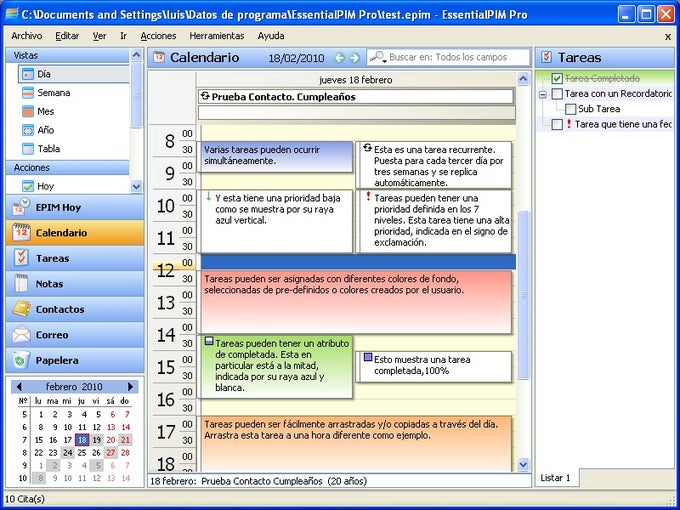Open the Ver menu
This screenshot has width=680, height=510.
(x=99, y=36)
